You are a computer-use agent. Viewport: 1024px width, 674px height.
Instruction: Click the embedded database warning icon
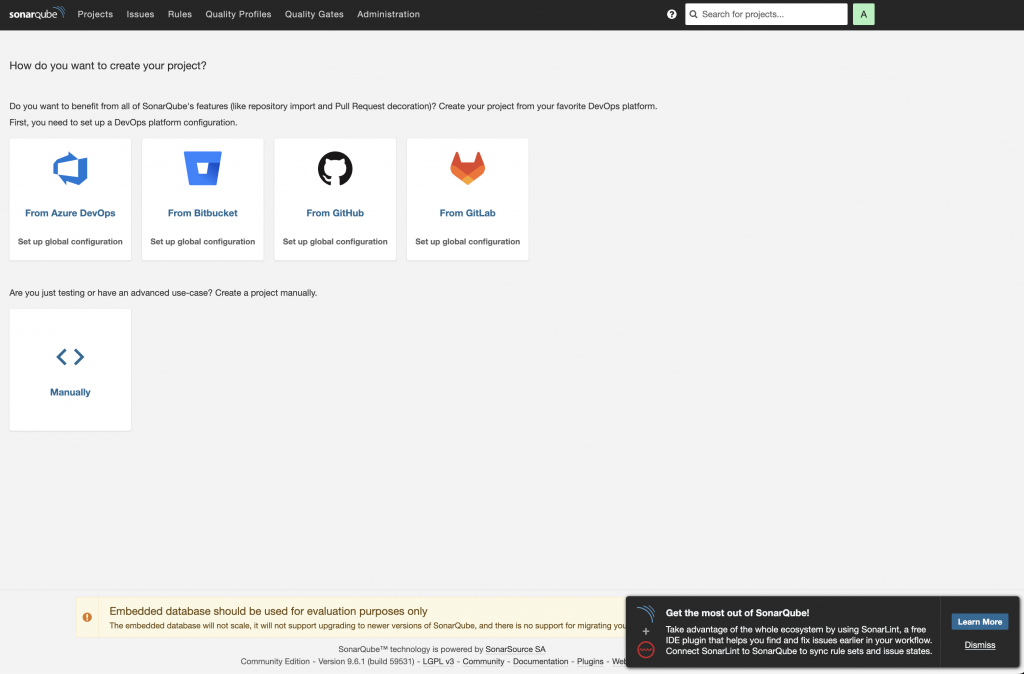click(x=87, y=617)
